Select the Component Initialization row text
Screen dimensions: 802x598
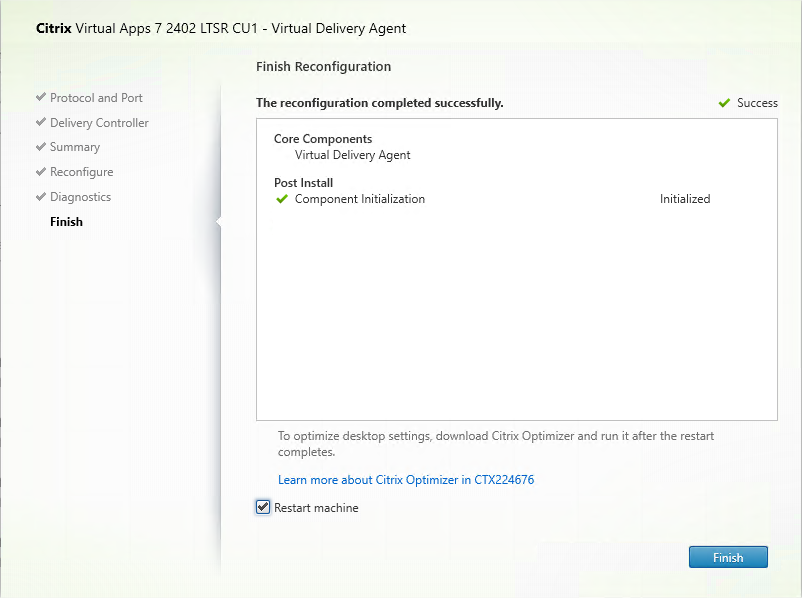(360, 199)
